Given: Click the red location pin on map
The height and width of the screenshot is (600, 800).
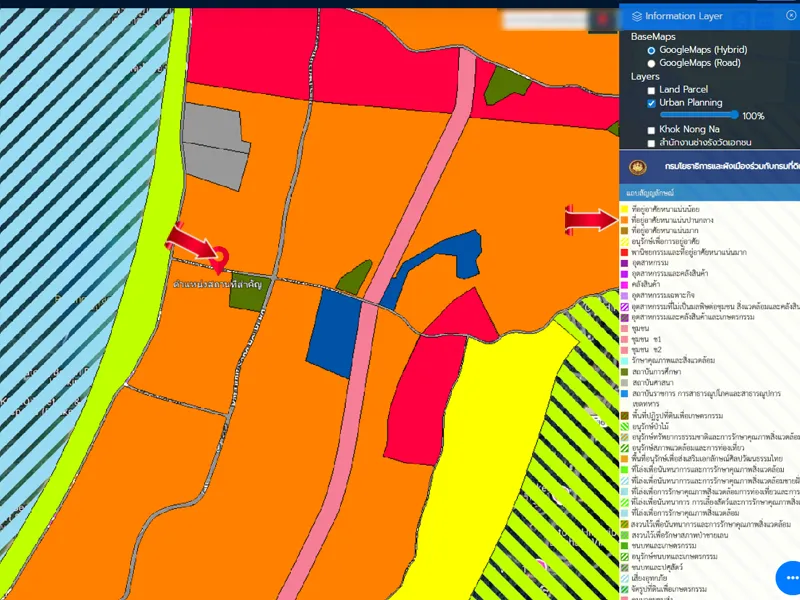Looking at the screenshot, I should [x=220, y=260].
